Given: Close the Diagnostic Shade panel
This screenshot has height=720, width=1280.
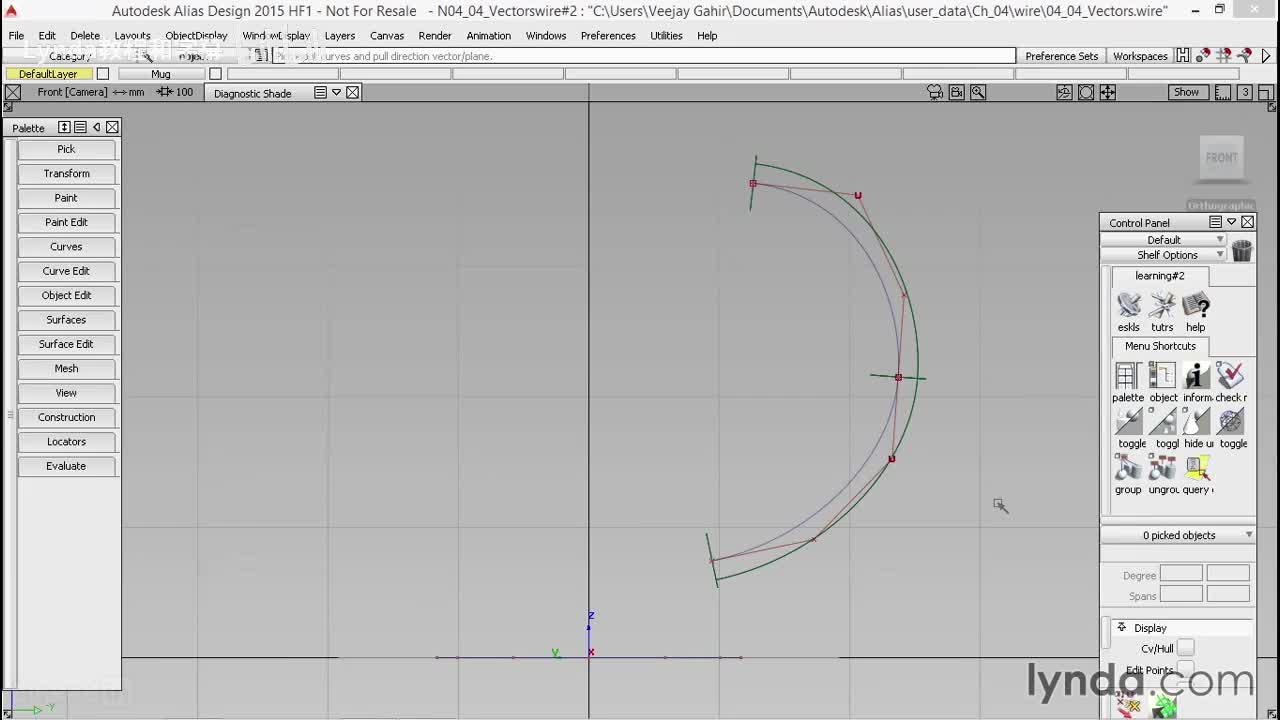Looking at the screenshot, I should (x=353, y=92).
